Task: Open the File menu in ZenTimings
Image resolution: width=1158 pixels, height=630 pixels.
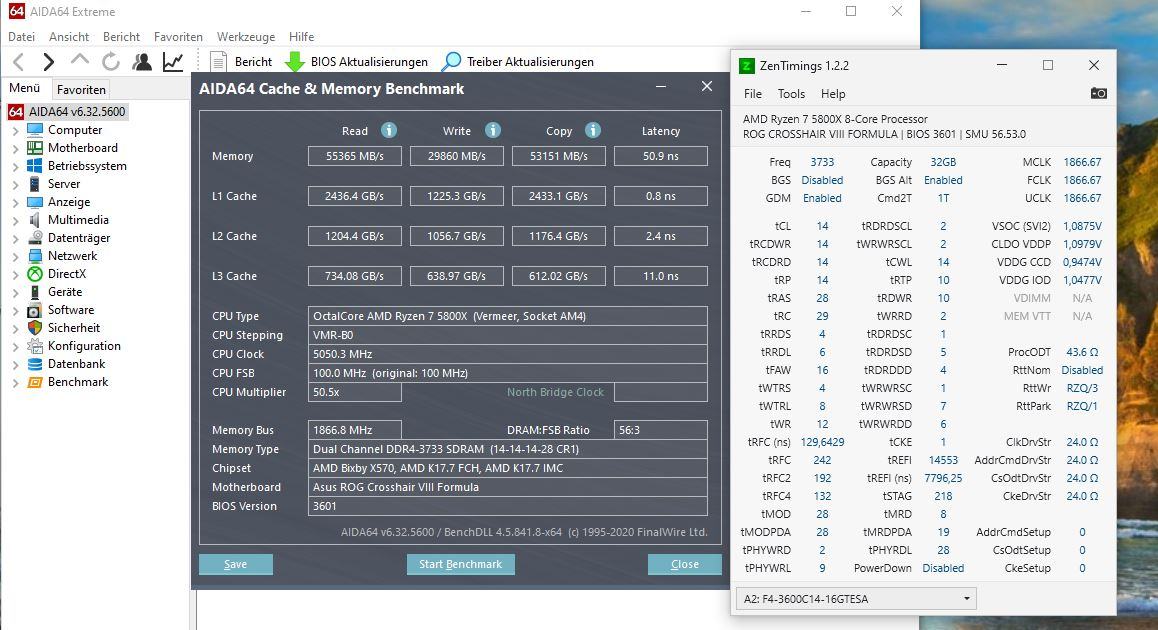Action: [x=753, y=94]
